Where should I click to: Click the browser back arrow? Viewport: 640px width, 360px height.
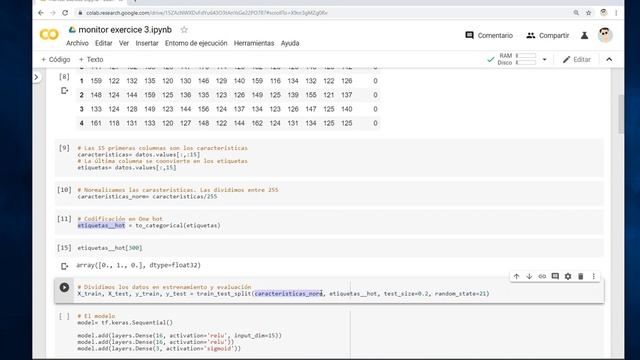(41, 13)
